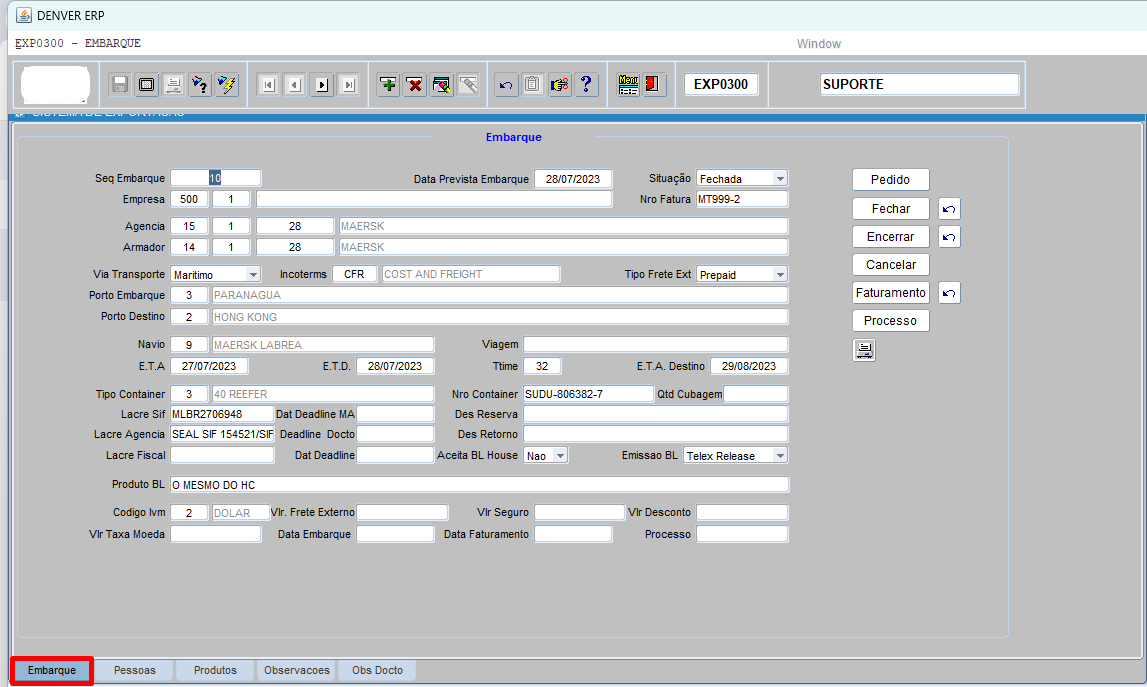Go to the last record
Screen dimensions: 1147x687
click(349, 85)
